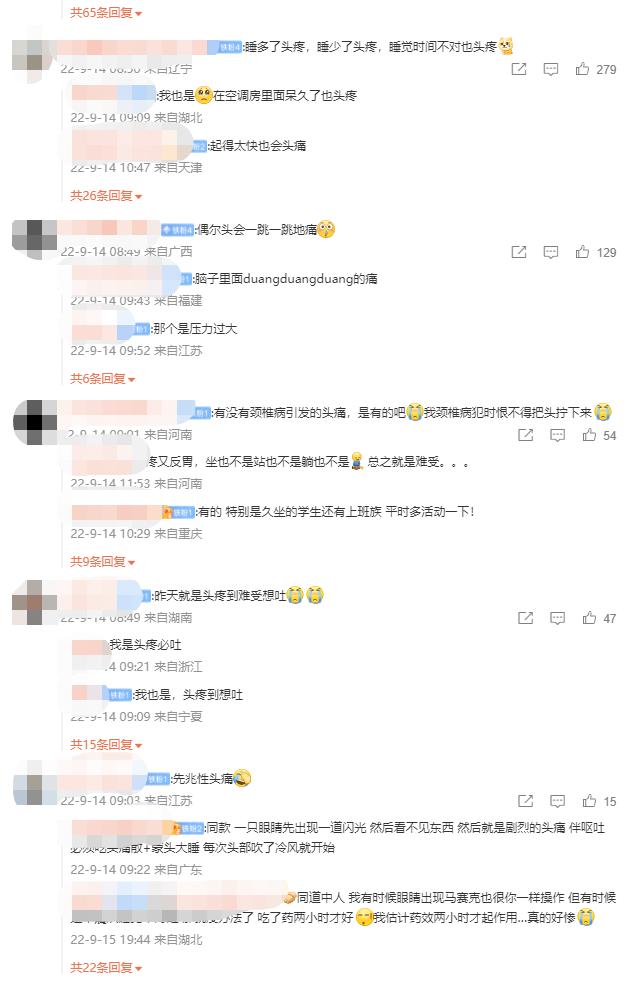Share the comment from 河南 about 颈椎病
Image resolution: width=630 pixels, height=992 pixels.
(x=526, y=435)
